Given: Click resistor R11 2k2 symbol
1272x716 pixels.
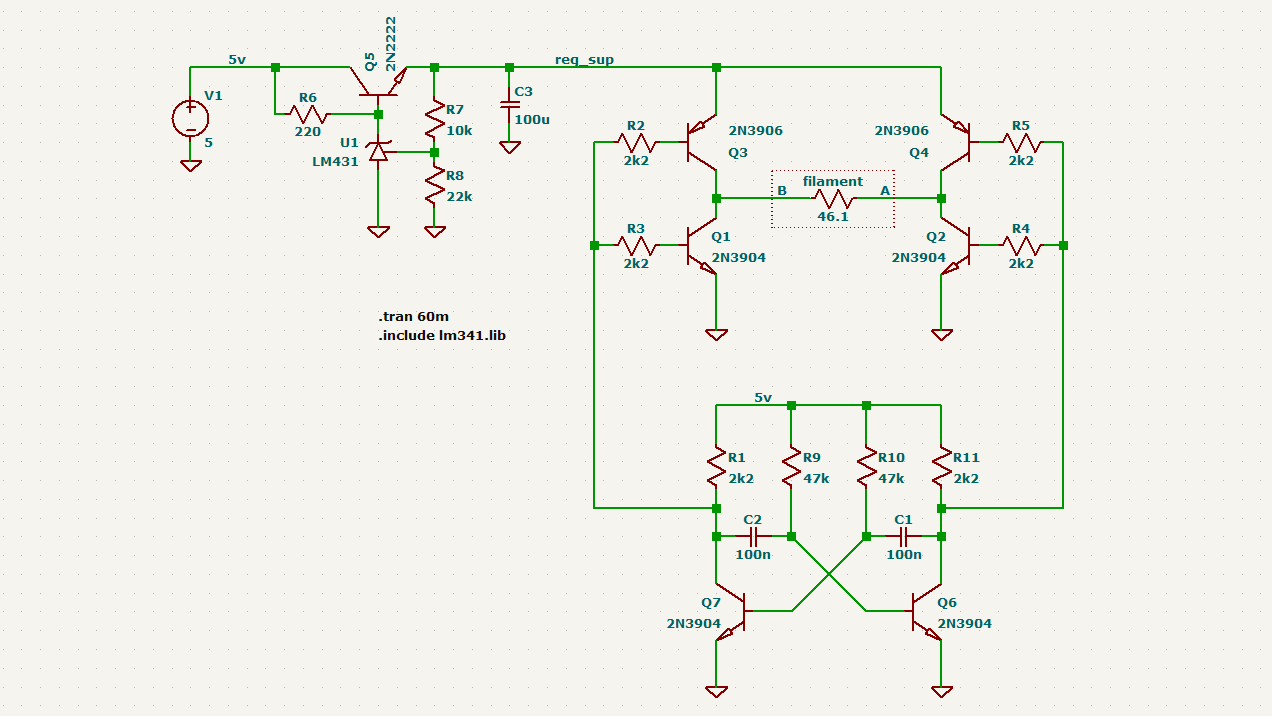Looking at the screenshot, I should coord(941,465).
